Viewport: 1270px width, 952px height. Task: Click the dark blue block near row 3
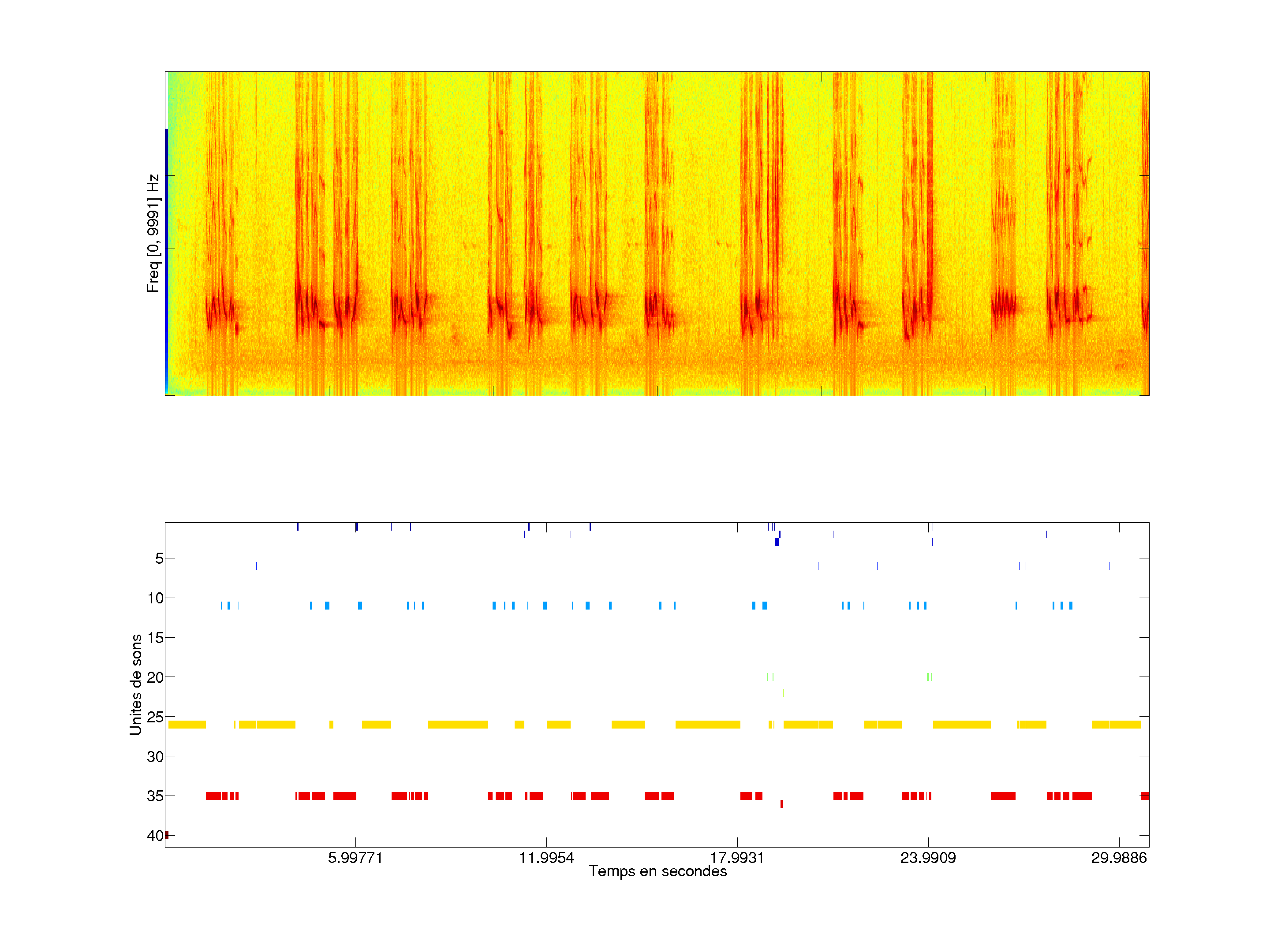click(x=776, y=542)
